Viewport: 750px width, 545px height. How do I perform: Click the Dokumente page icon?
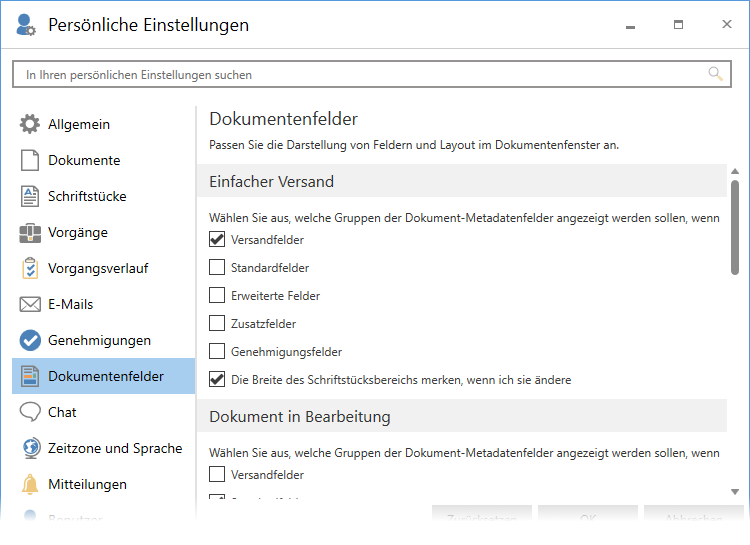coord(30,160)
